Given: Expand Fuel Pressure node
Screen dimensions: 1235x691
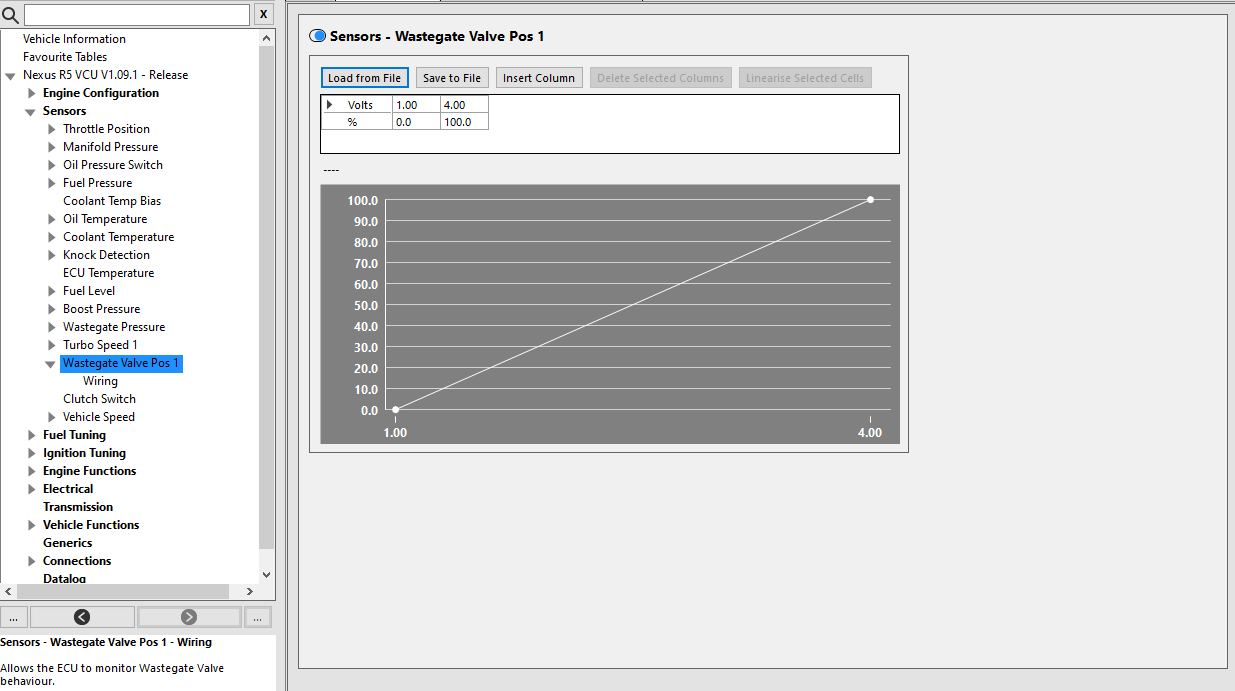Looking at the screenshot, I should [52, 183].
